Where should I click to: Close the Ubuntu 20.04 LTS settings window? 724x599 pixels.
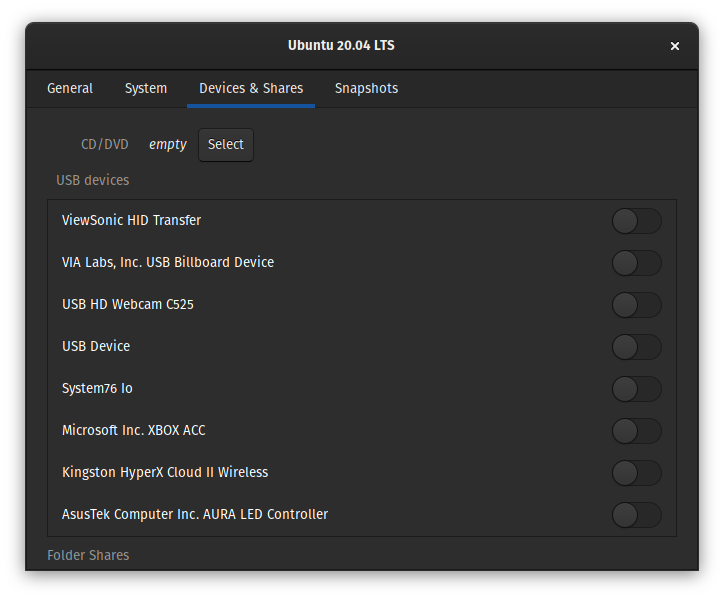pos(675,46)
